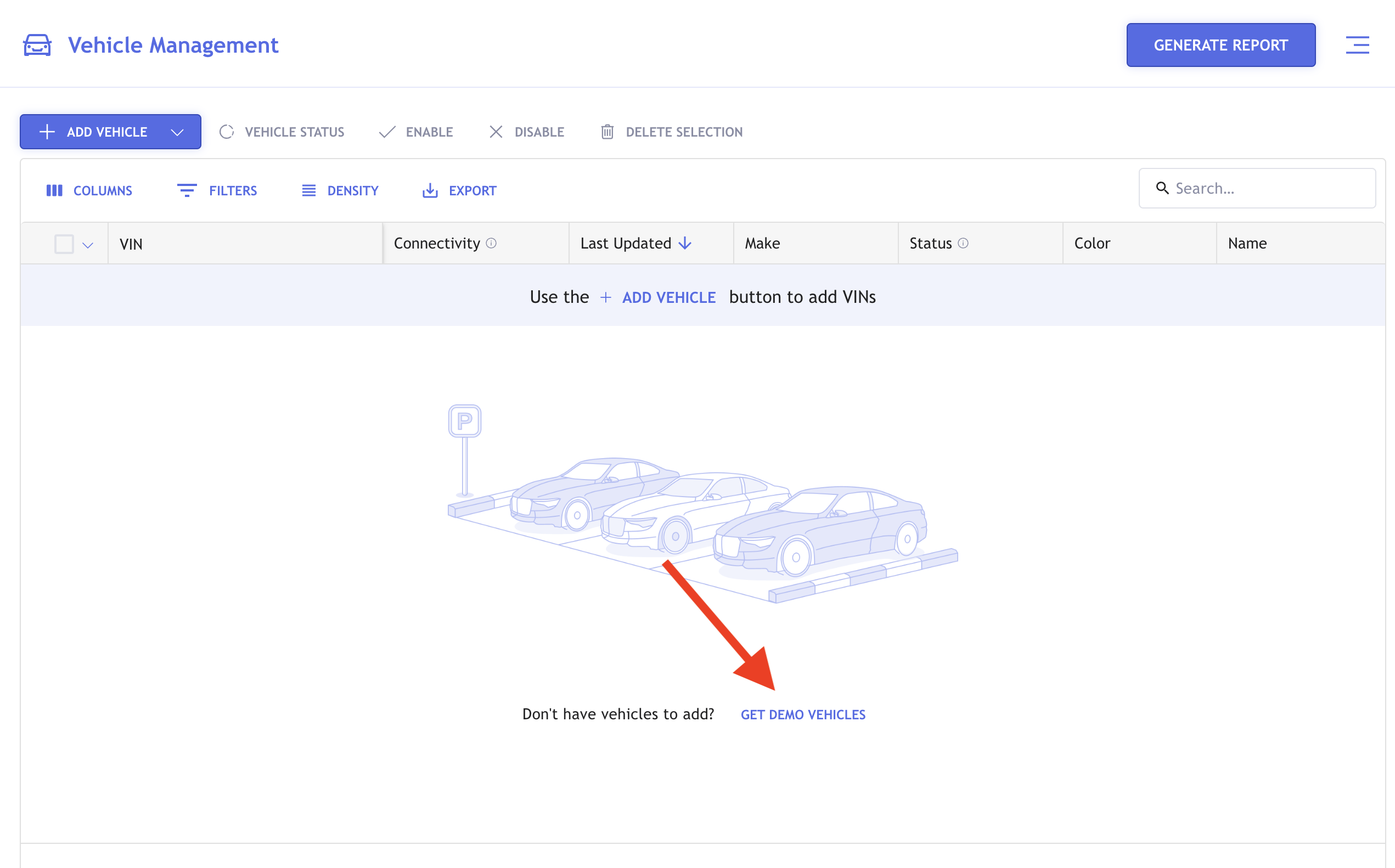This screenshot has width=1395, height=868.
Task: Click the Status column info icon
Action: (963, 243)
